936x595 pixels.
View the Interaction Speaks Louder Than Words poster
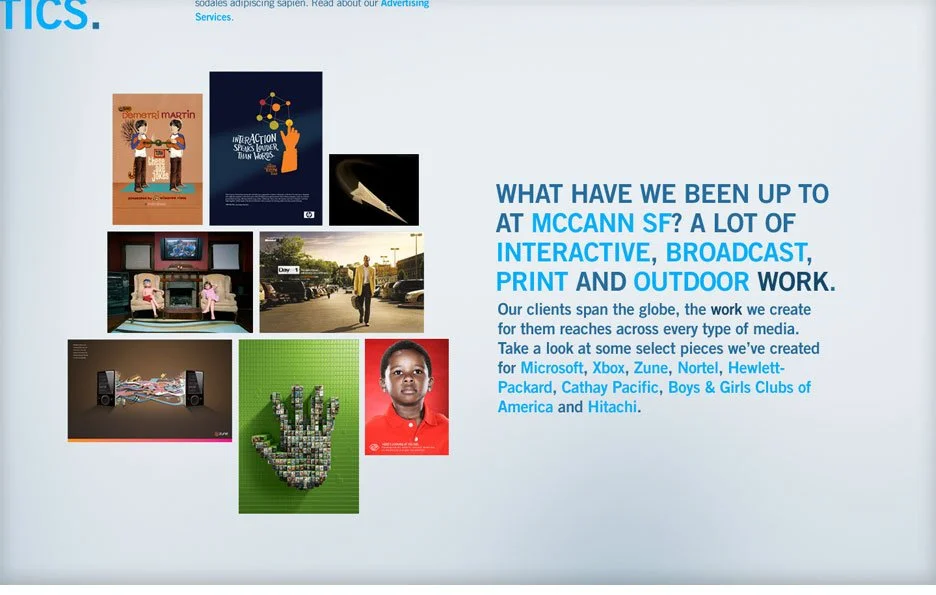pos(266,148)
